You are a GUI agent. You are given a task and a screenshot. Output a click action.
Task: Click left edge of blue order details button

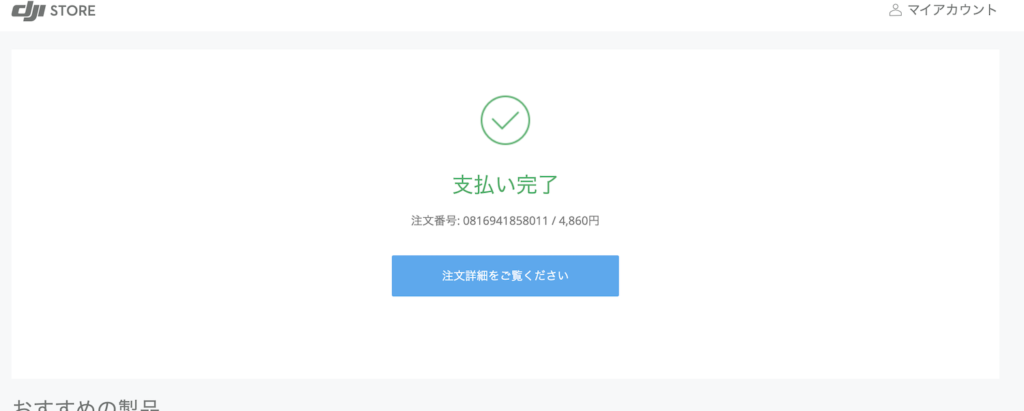396,276
